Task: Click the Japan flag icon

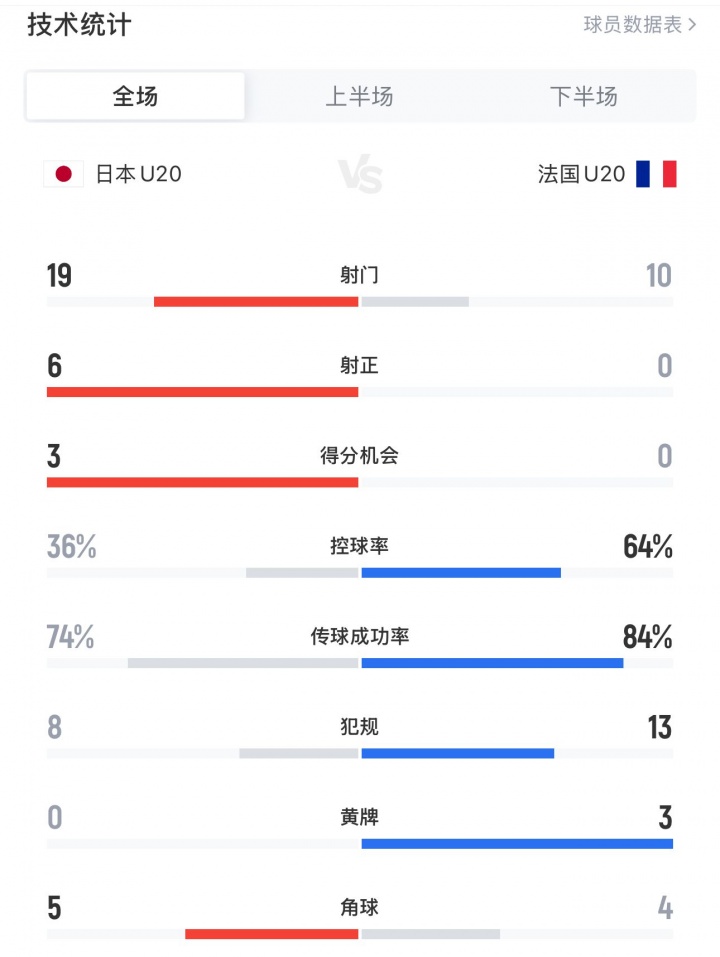Action: (x=63, y=174)
